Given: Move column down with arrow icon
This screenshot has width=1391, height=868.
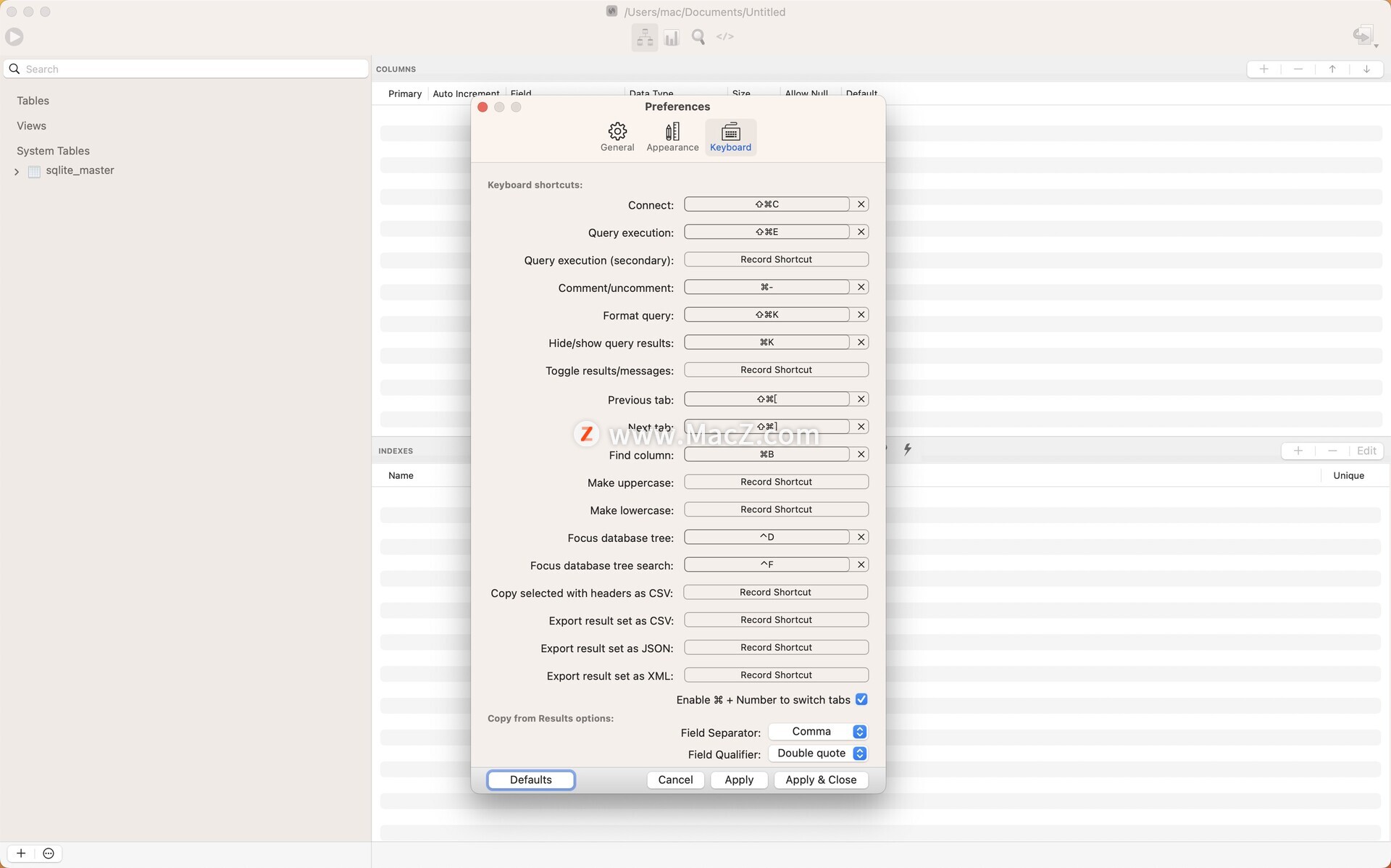Looking at the screenshot, I should point(1366,69).
